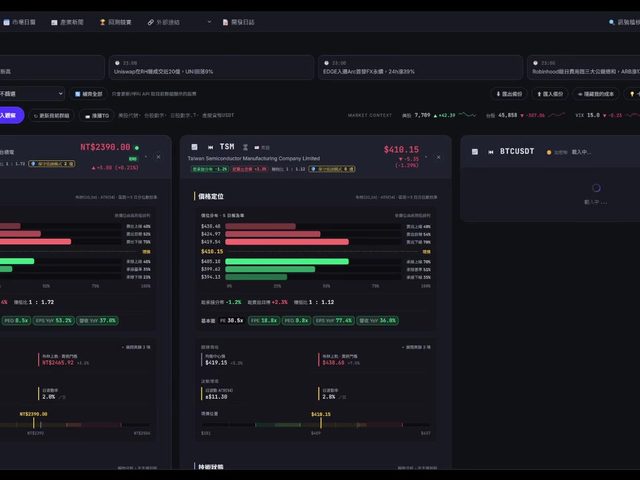Close the TSM card with its X
Image resolution: width=640 pixels, height=480 pixels.
[438, 157]
